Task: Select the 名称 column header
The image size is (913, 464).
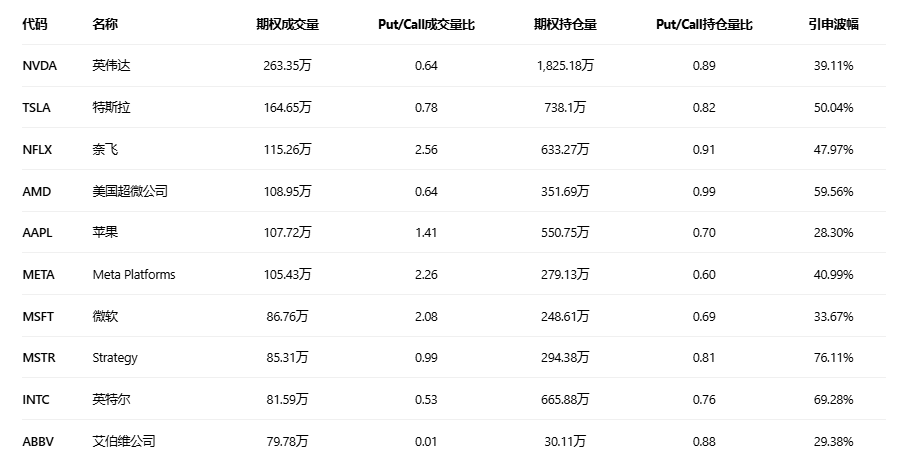Action: click(104, 24)
